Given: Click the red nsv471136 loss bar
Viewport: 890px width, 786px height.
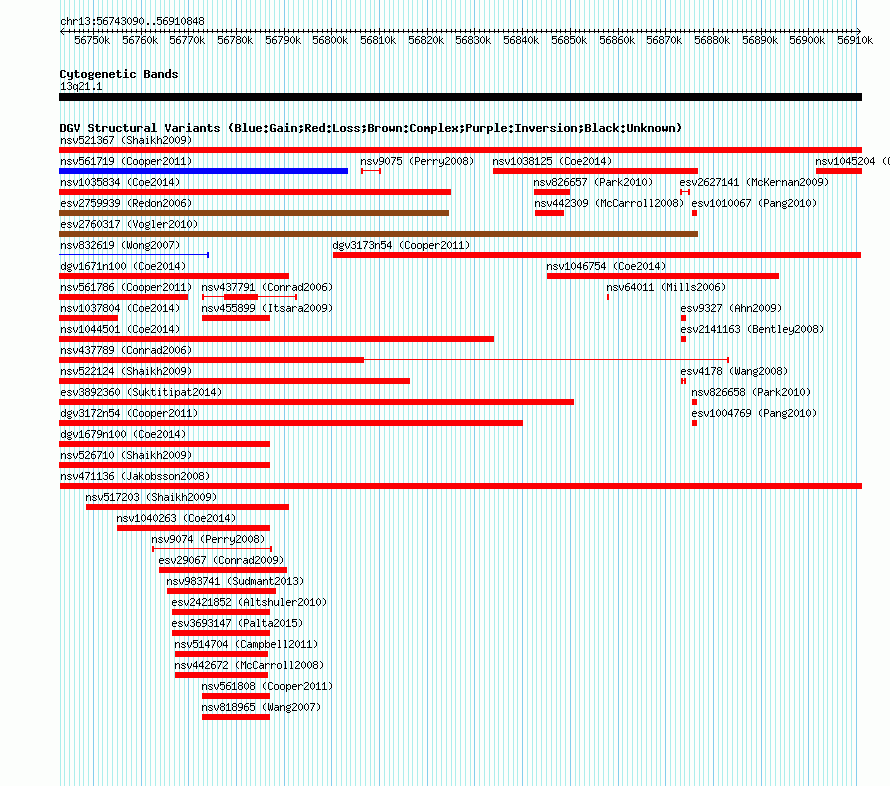Looking at the screenshot, I should coord(460,486).
